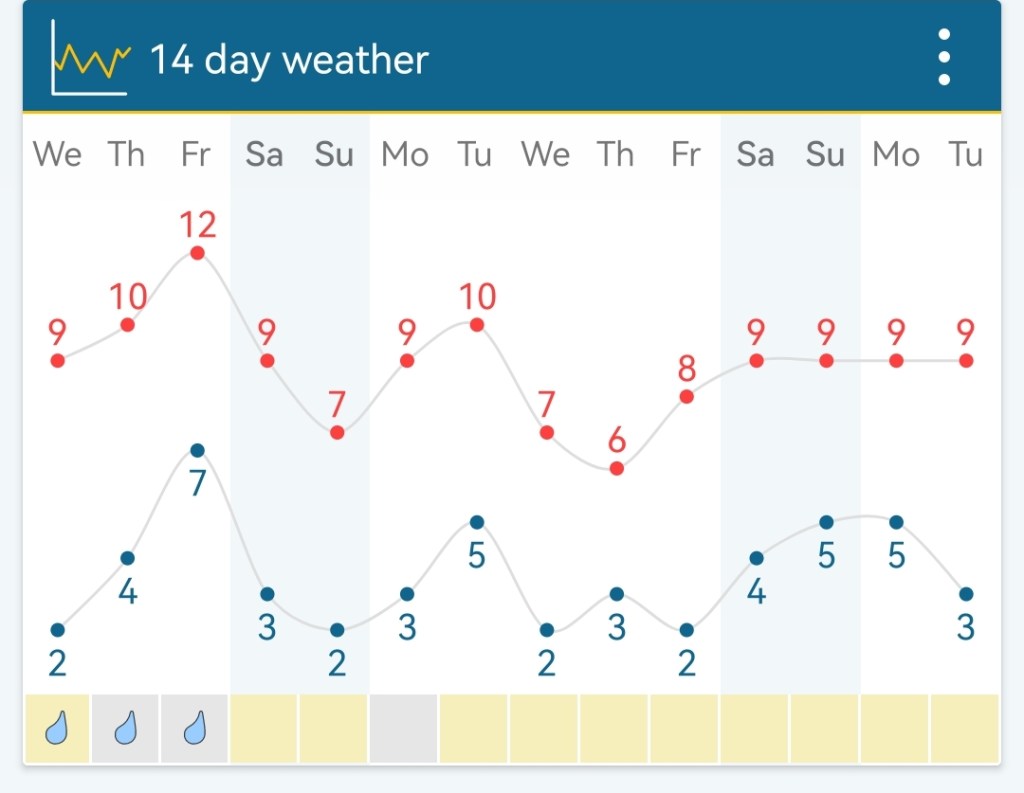
Task: Tap the "14 day weather" title
Action: point(289,61)
